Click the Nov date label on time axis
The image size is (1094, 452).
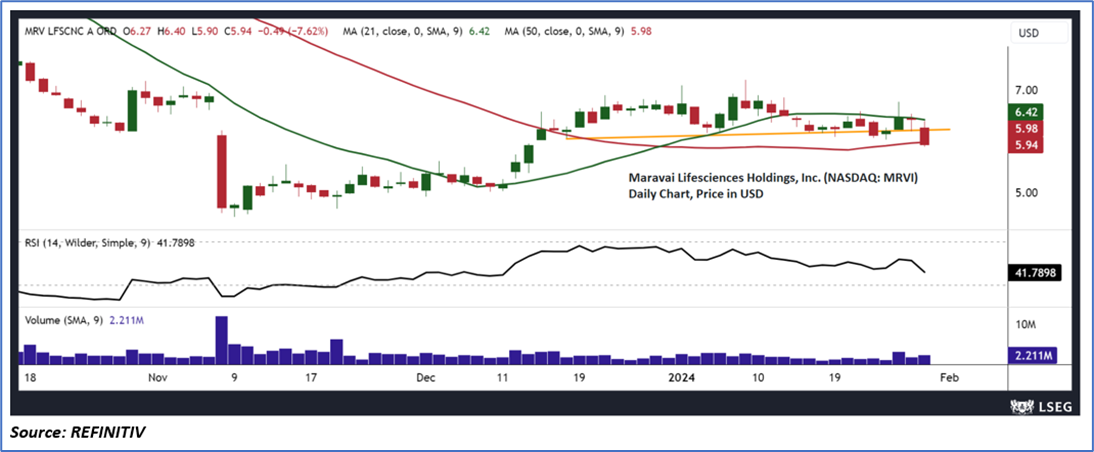pyautogui.click(x=158, y=377)
